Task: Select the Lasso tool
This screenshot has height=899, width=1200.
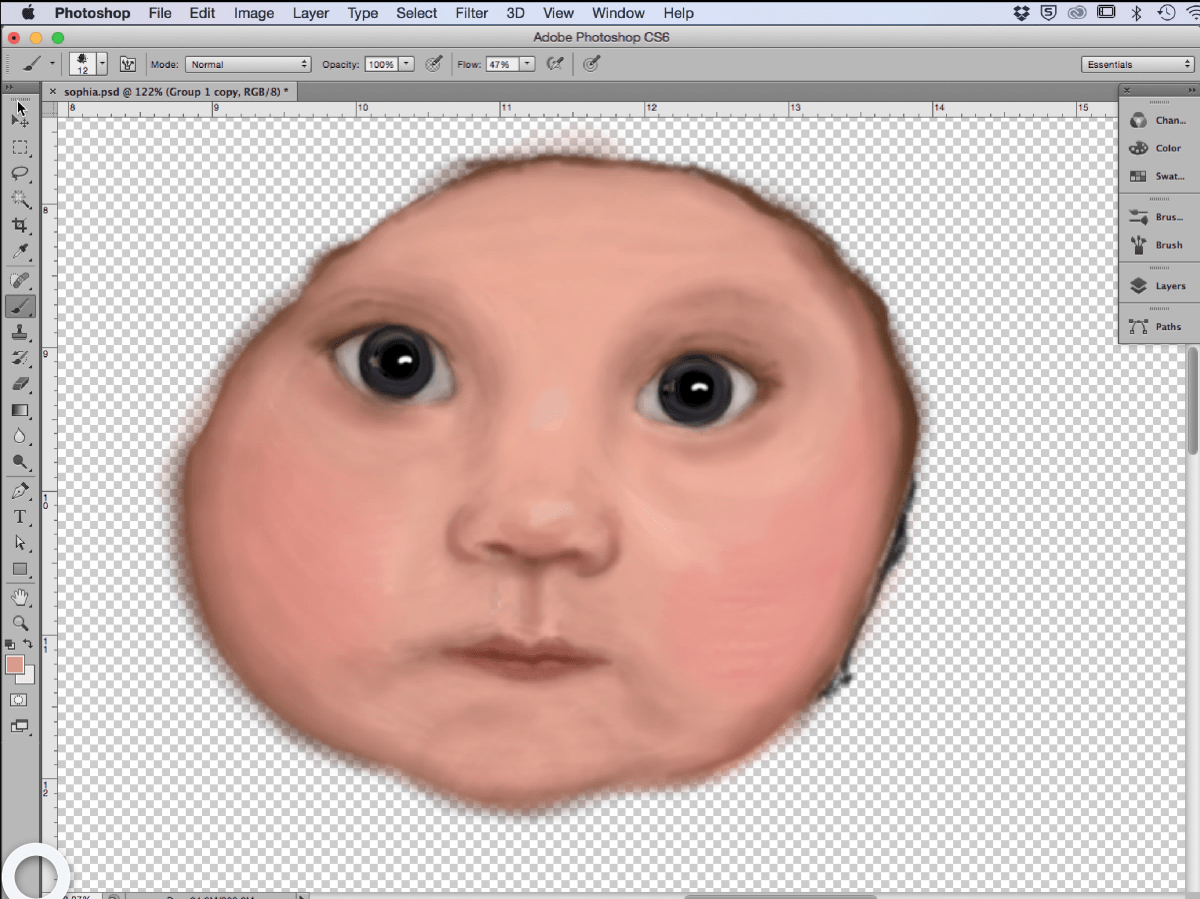Action: pyautogui.click(x=20, y=174)
